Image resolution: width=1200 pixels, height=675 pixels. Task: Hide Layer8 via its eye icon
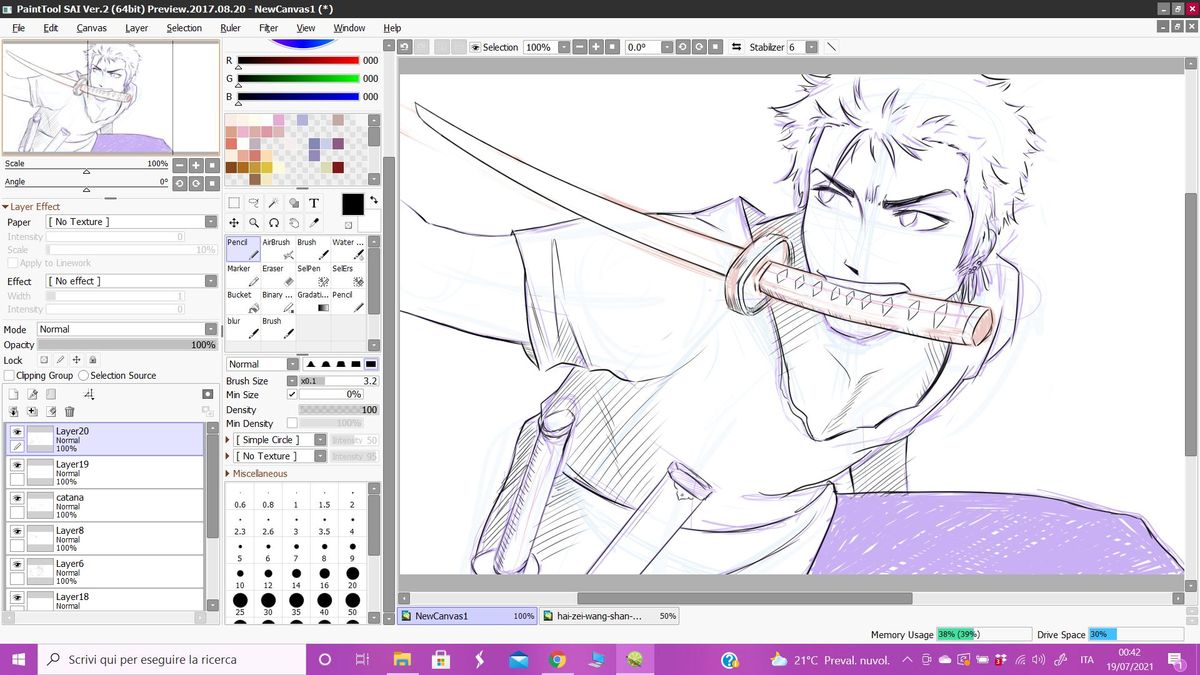tap(17, 531)
